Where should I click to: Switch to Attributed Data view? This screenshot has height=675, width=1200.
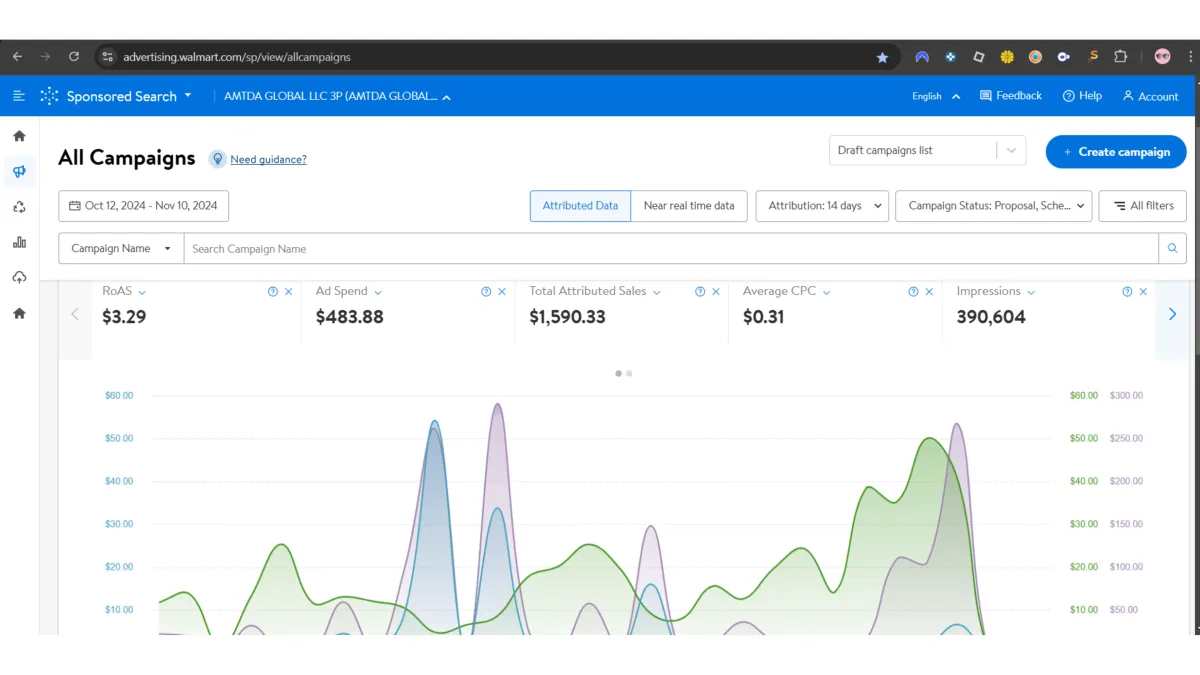(580, 206)
